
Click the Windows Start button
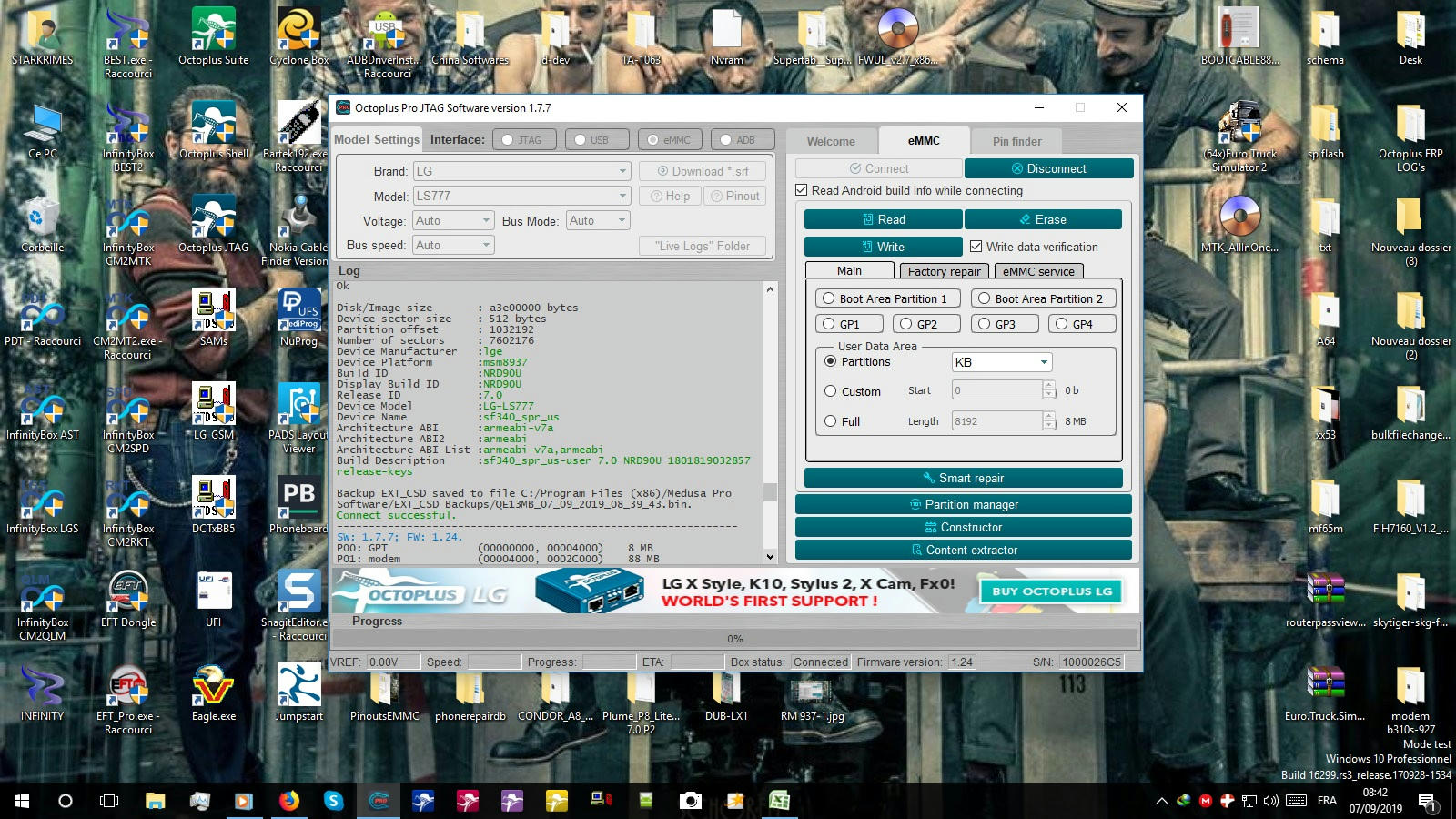pyautogui.click(x=22, y=801)
